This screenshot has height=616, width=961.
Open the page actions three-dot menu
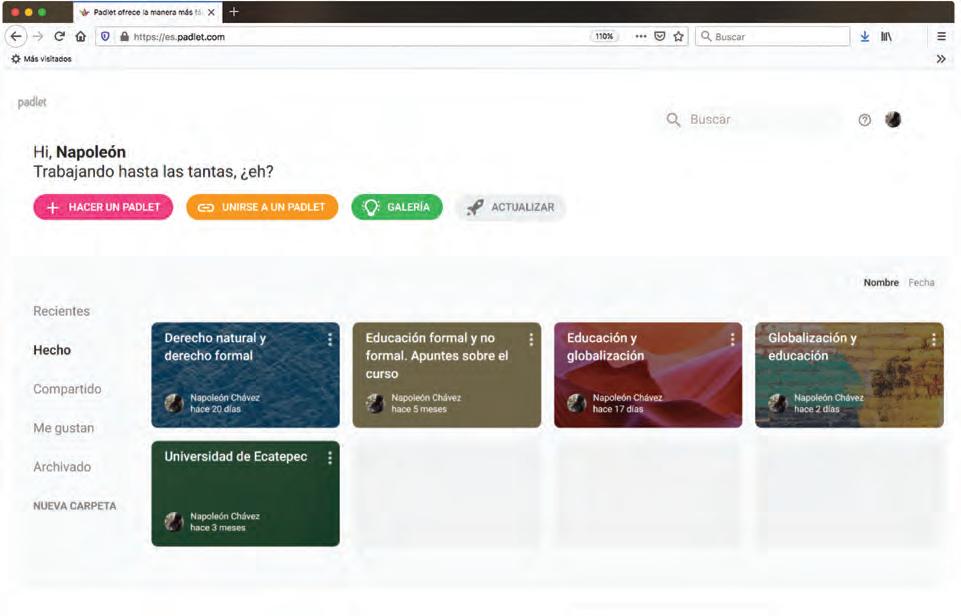coord(641,36)
